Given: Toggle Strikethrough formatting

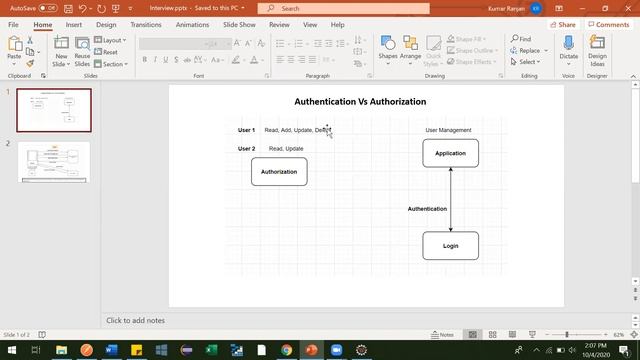Looking at the screenshot, I should [187, 60].
